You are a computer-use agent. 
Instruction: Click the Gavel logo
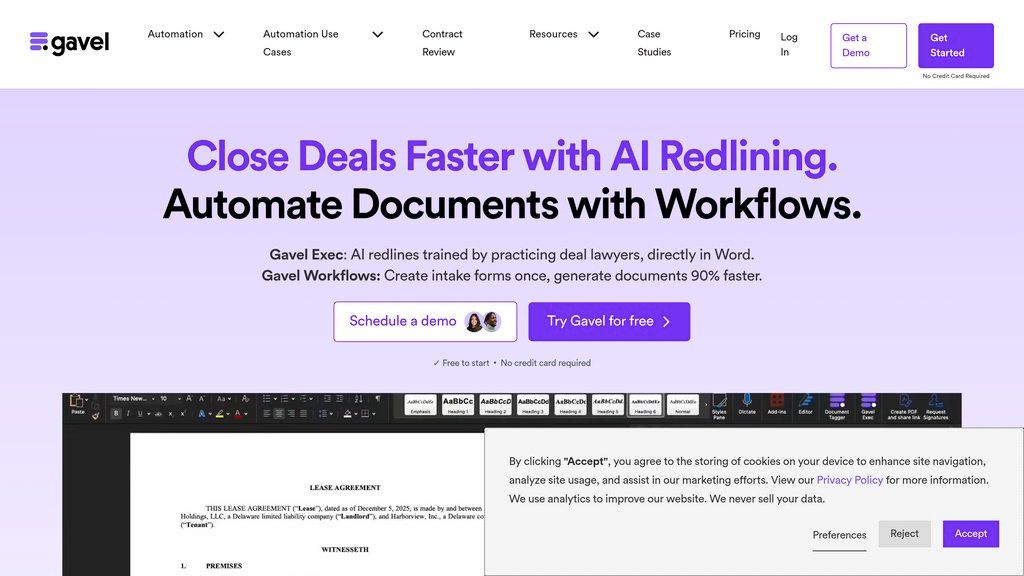click(69, 42)
